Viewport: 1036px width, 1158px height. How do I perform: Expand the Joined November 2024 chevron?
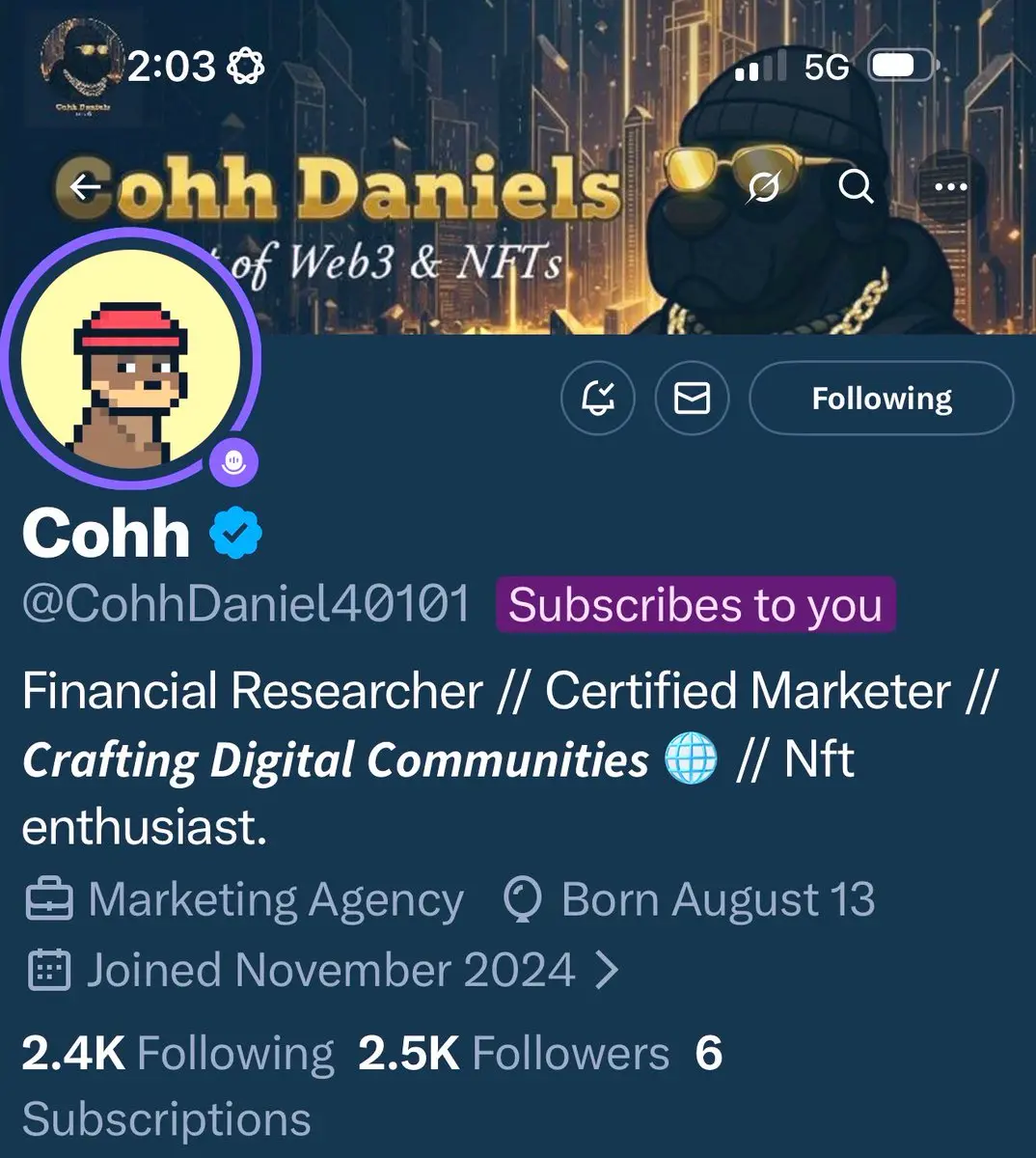pos(606,971)
